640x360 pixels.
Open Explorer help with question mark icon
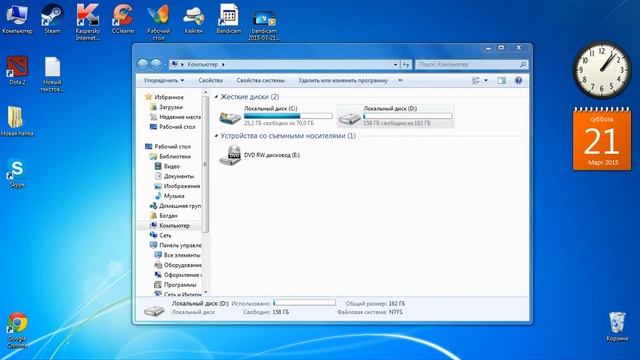pyautogui.click(x=518, y=80)
